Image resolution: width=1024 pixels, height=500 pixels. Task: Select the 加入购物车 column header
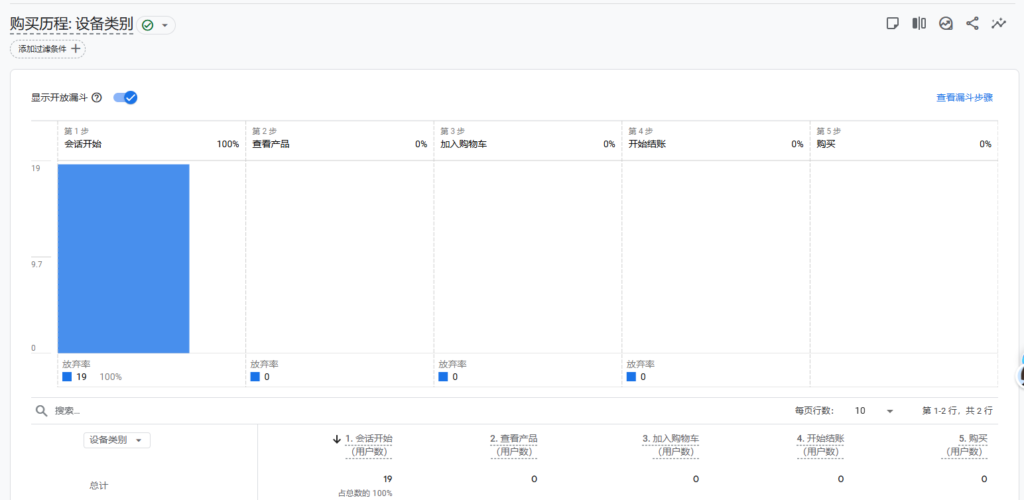click(x=670, y=439)
